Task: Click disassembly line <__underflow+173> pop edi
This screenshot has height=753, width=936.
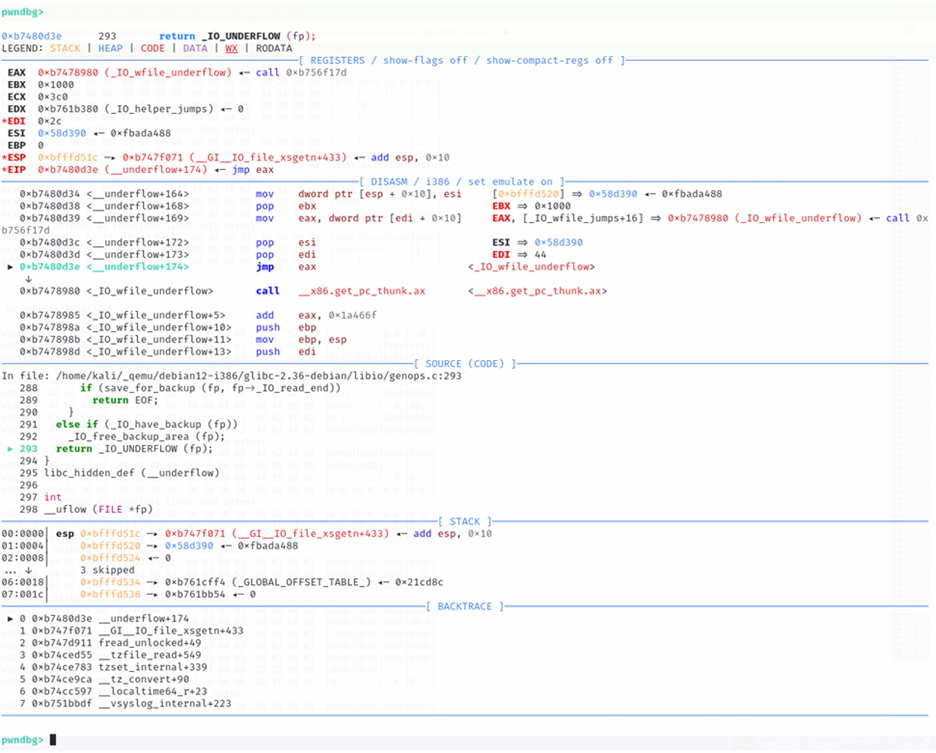Action: point(169,254)
